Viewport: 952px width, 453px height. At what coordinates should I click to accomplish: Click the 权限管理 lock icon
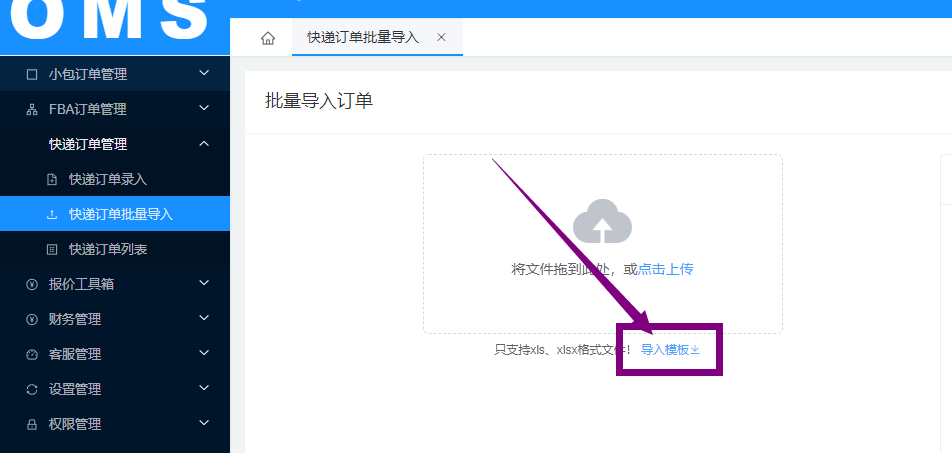[x=32, y=424]
